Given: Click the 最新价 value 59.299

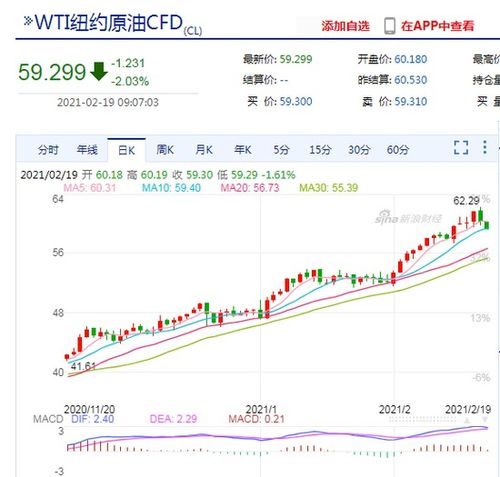Looking at the screenshot, I should click(296, 59).
